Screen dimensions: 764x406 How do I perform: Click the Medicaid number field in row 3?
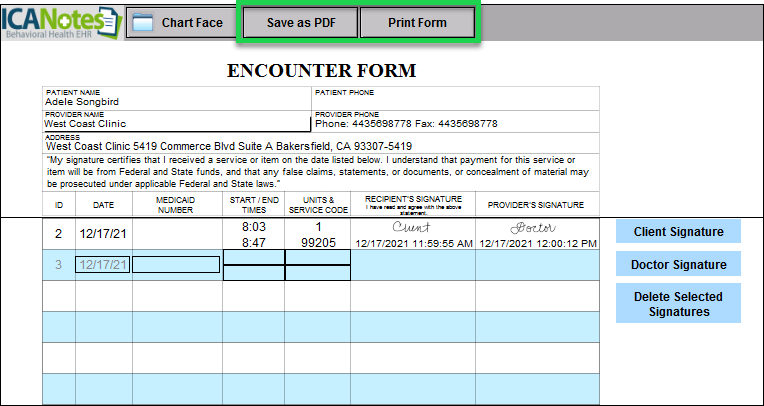tap(176, 265)
